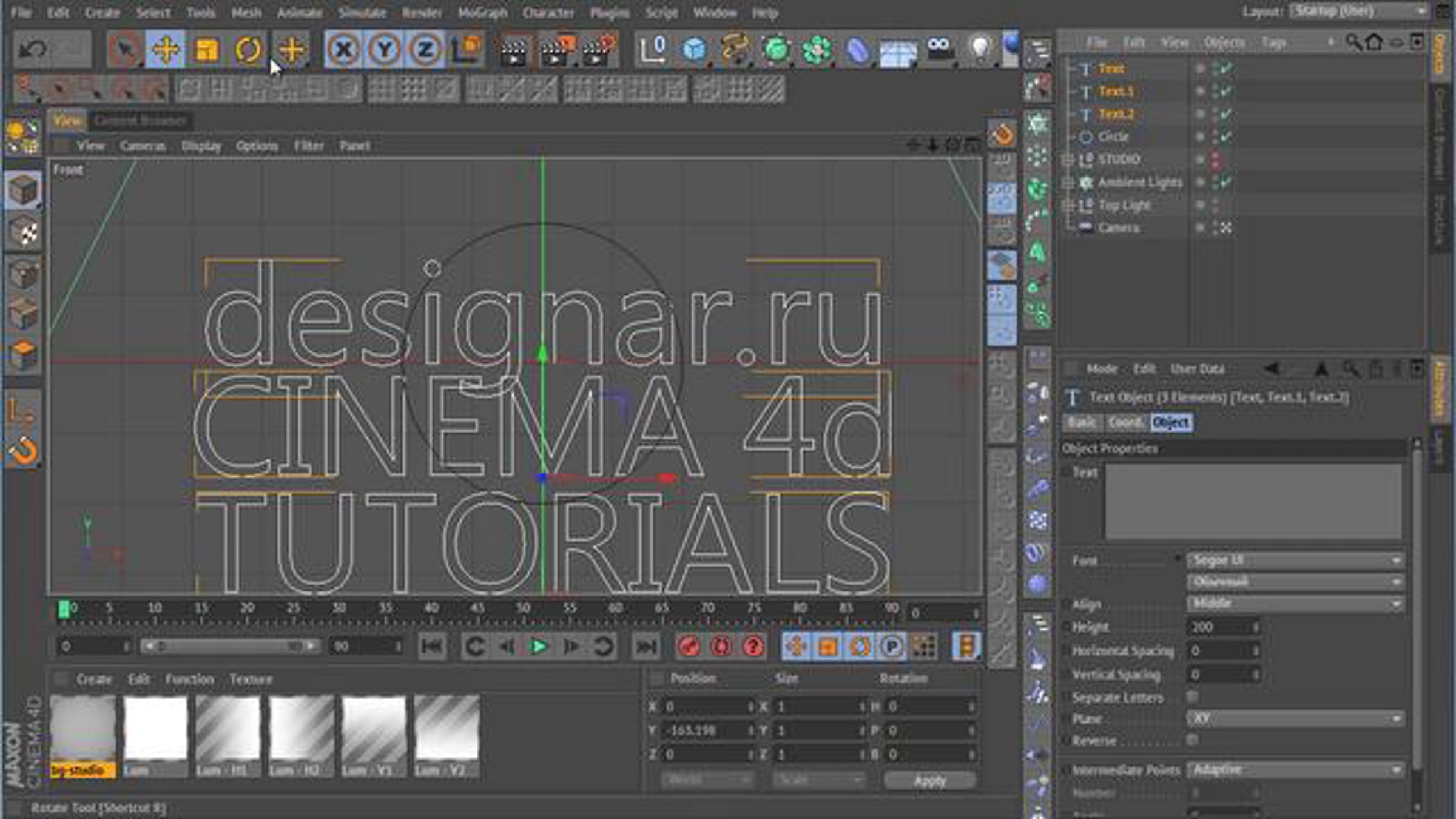1456x819 pixels.
Task: Toggle visibility dot for Text.2
Action: [1199, 114]
